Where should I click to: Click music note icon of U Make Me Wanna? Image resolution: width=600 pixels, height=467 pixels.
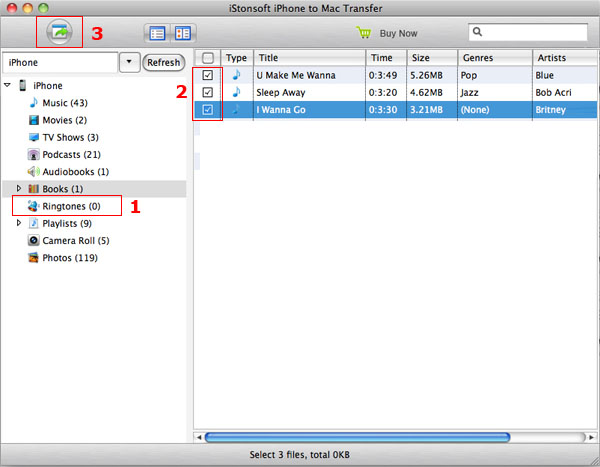pos(237,75)
